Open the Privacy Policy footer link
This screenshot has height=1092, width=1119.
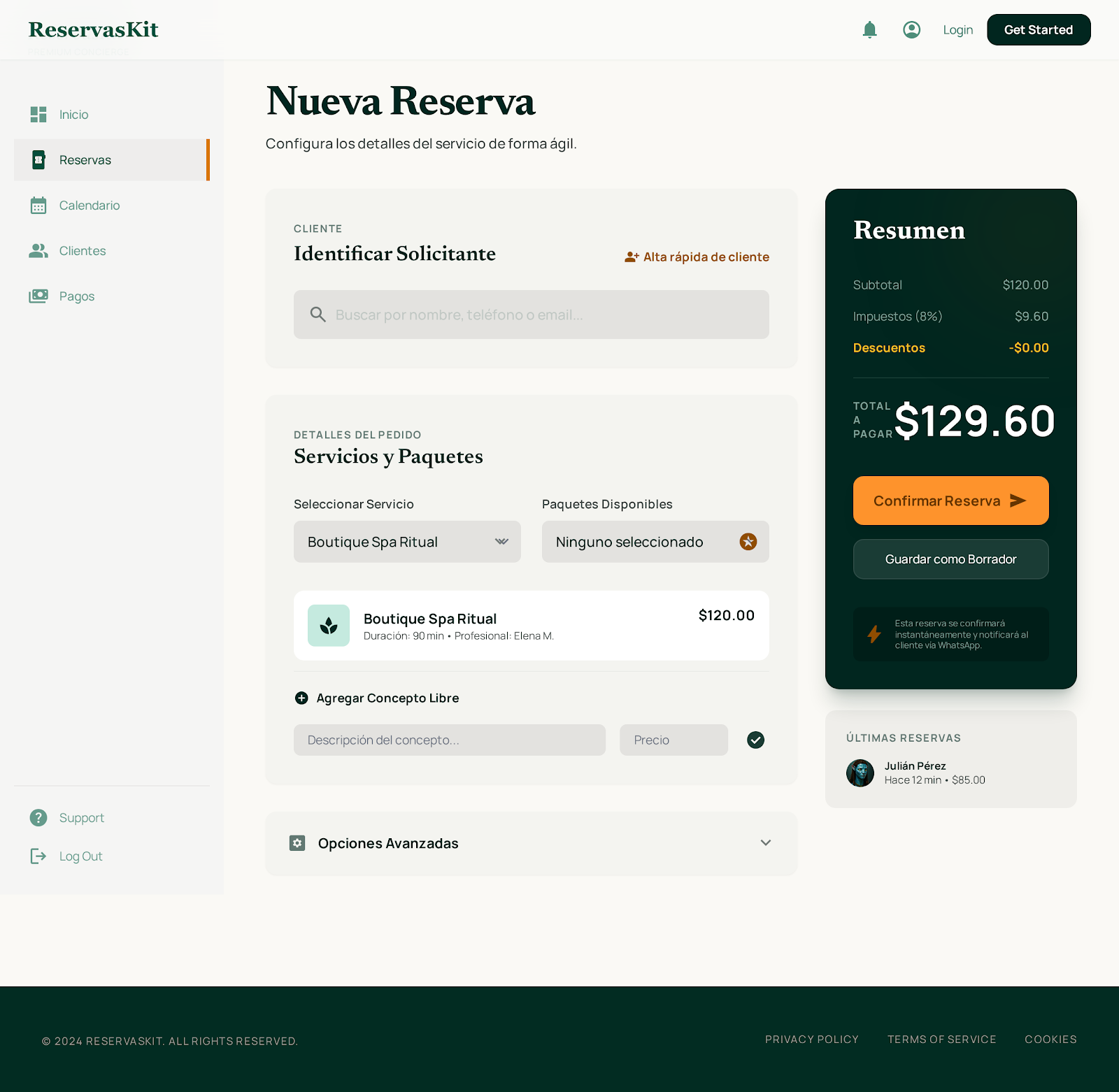[x=811, y=1040]
